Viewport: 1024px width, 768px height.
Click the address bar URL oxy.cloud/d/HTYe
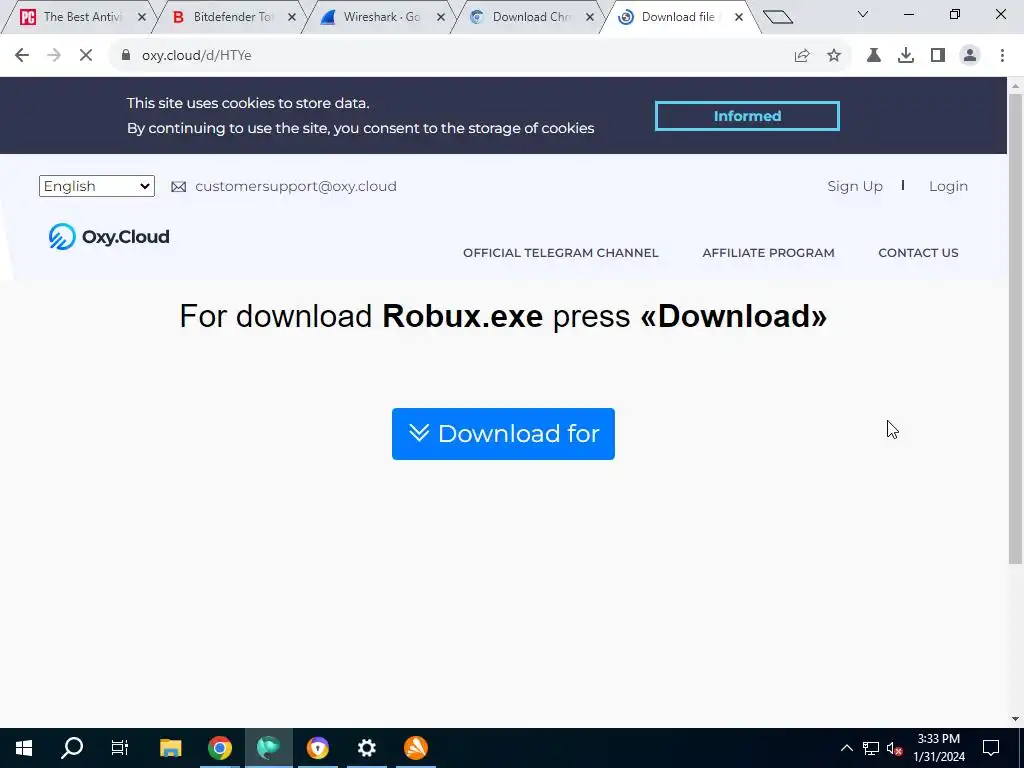(x=197, y=56)
